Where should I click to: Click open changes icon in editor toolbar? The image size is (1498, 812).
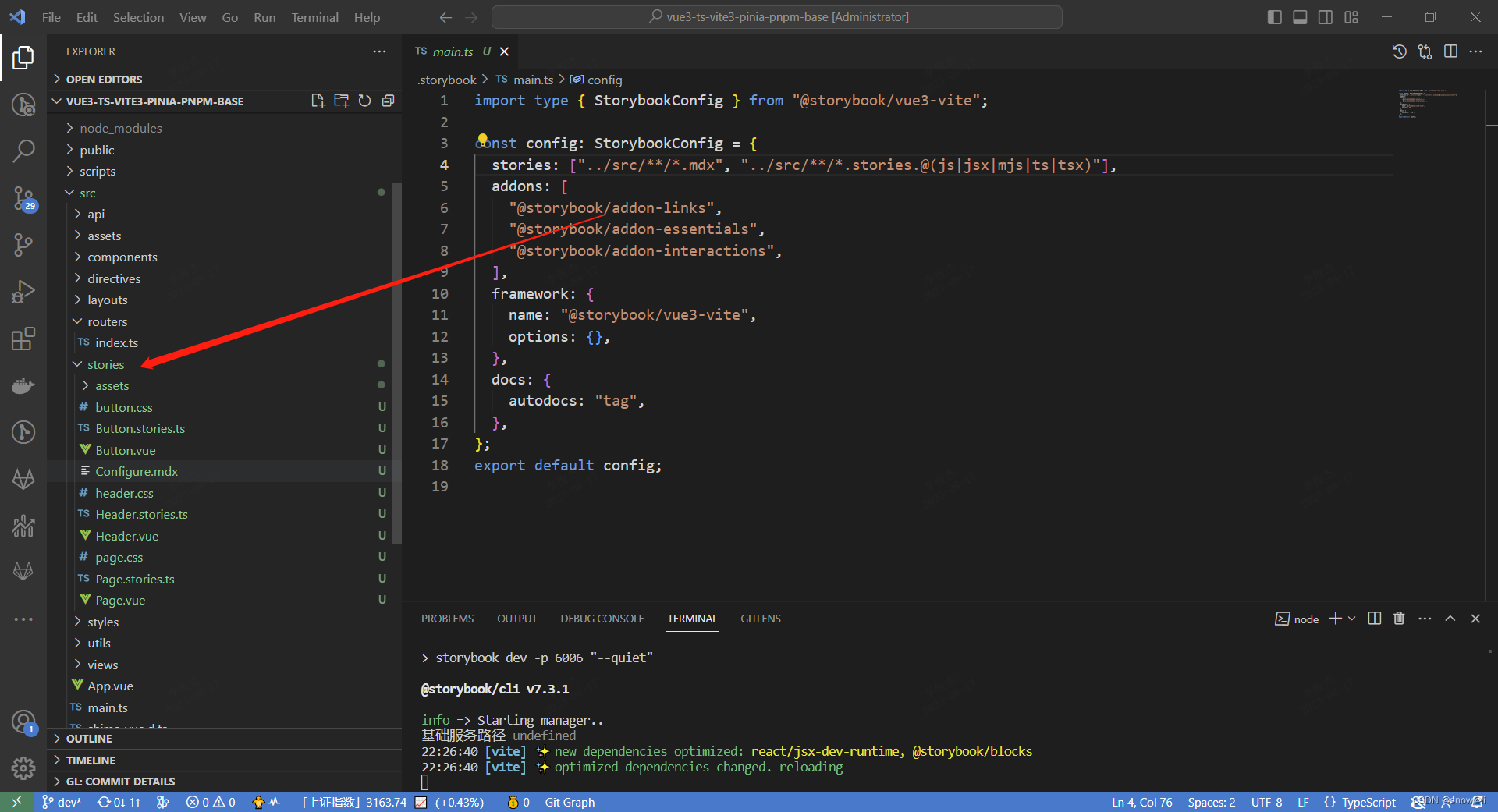pos(1425,51)
